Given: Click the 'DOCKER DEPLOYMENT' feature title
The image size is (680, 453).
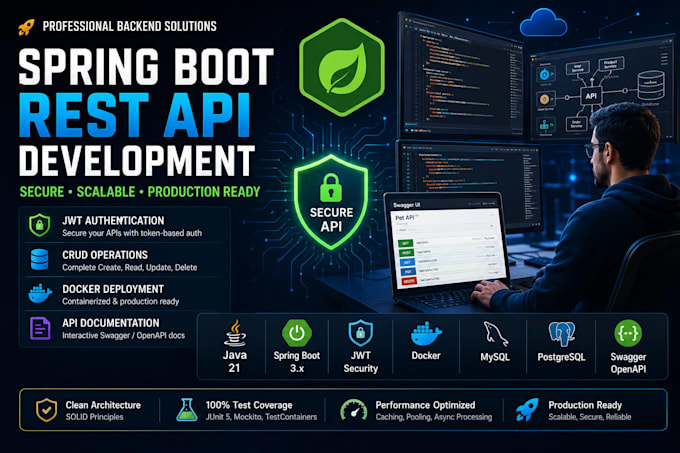Looking at the screenshot, I should click(x=113, y=289).
